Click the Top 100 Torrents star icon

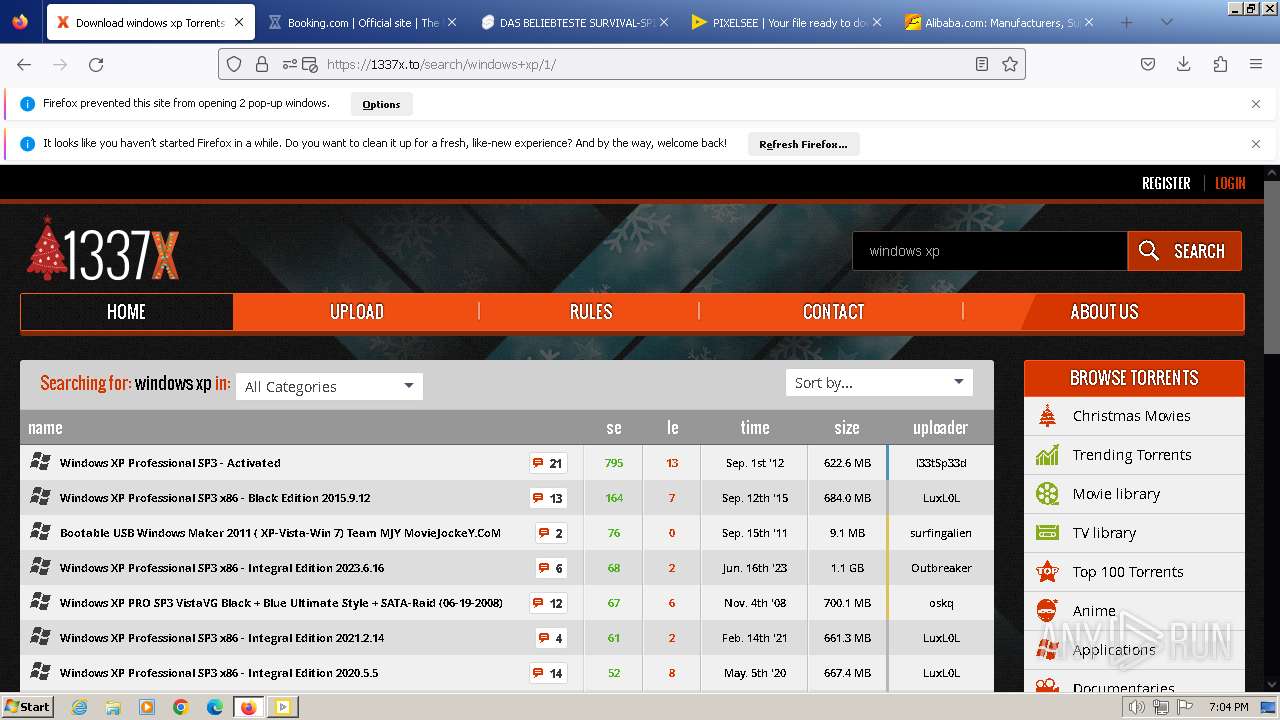pyautogui.click(x=1047, y=572)
